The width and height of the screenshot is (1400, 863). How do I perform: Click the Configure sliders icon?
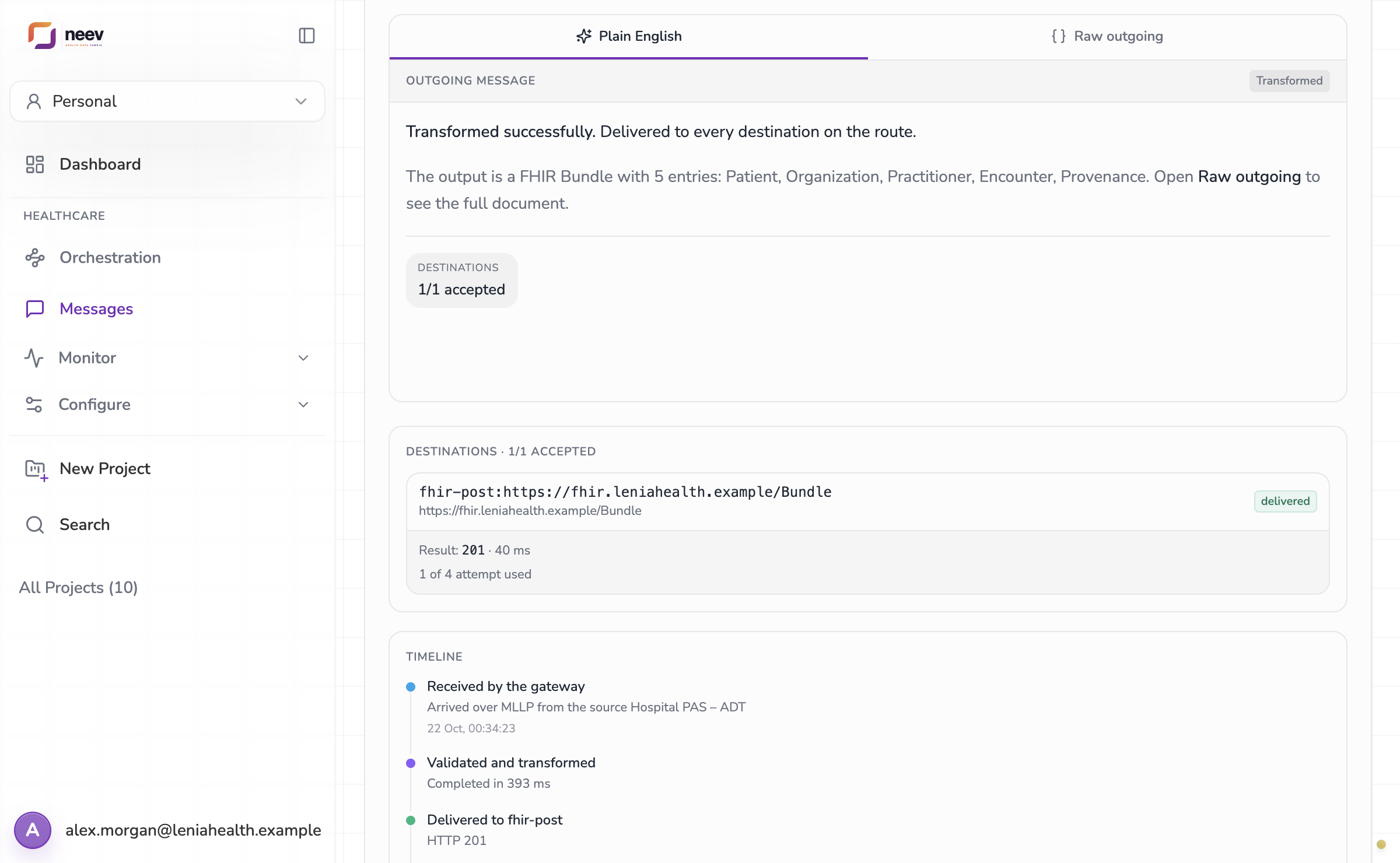click(34, 405)
